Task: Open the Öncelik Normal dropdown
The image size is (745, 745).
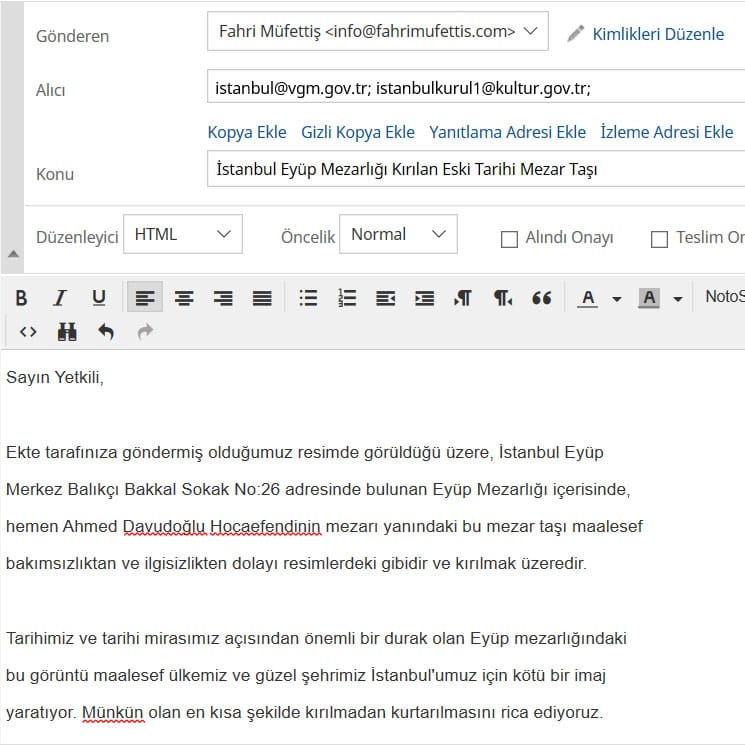Action: [x=398, y=234]
